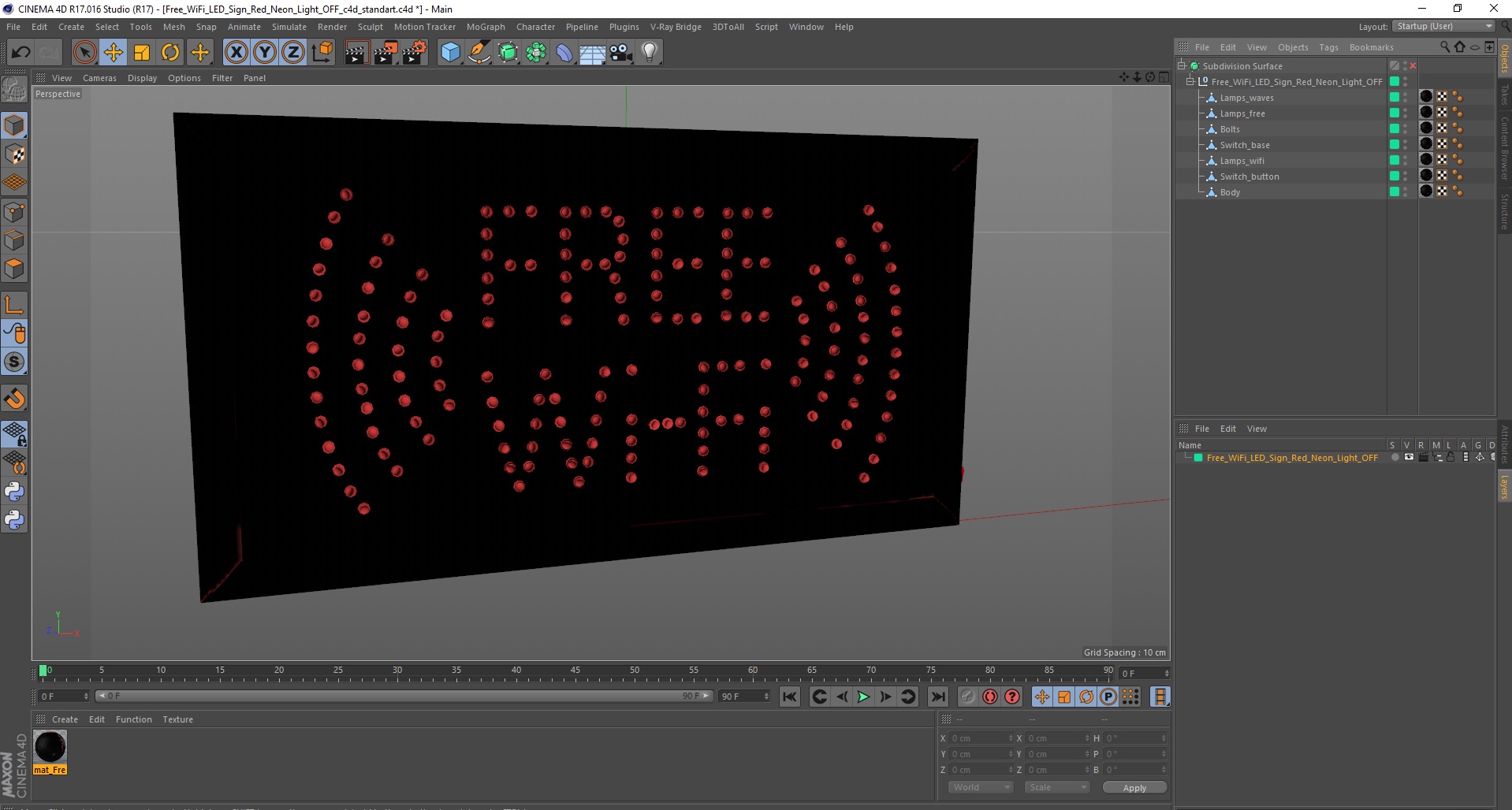Click frame 45 on the timeline

coord(575,672)
